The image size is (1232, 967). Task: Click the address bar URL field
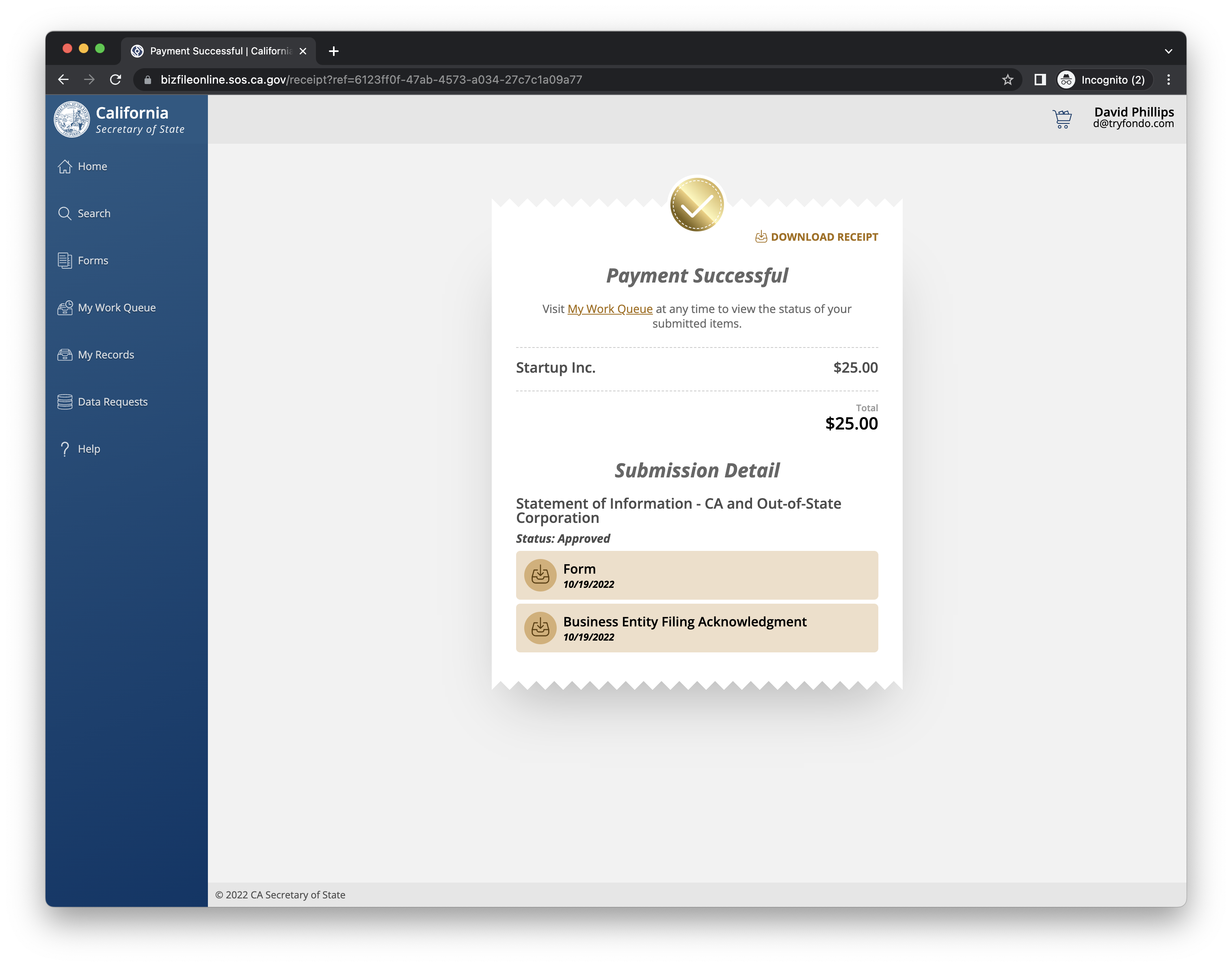click(510, 80)
